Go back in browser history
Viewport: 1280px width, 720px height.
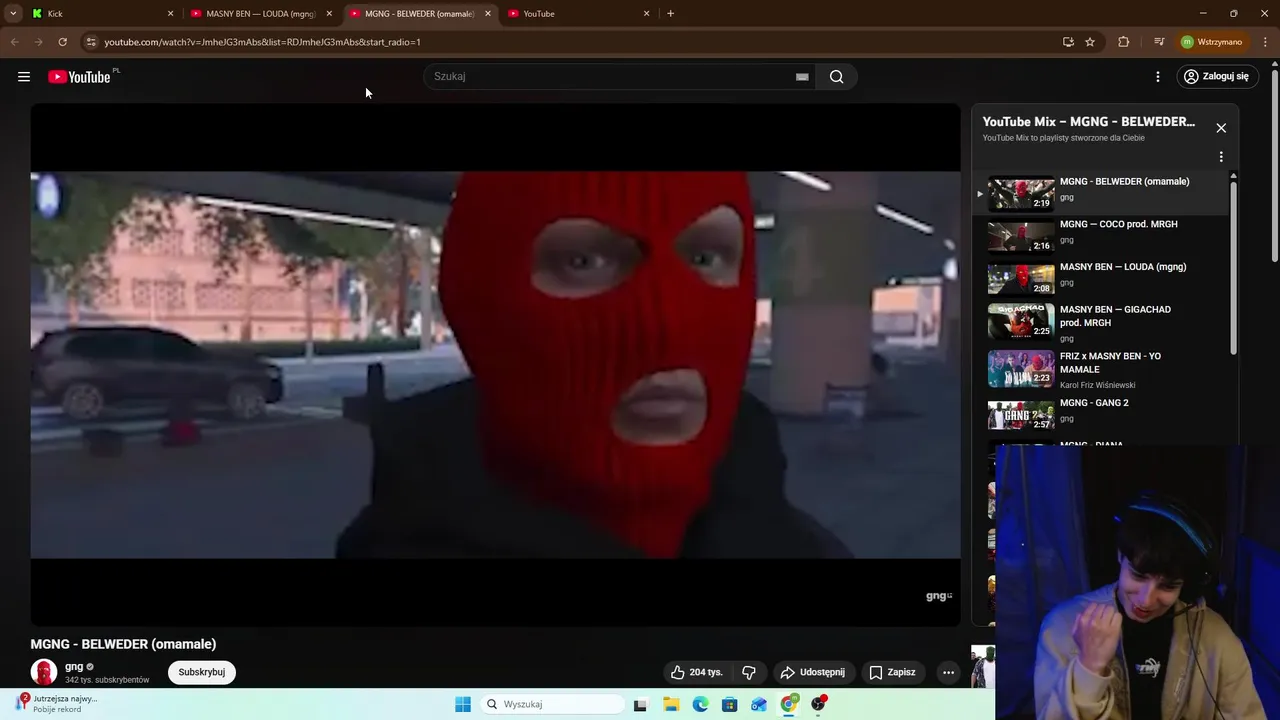coord(14,42)
